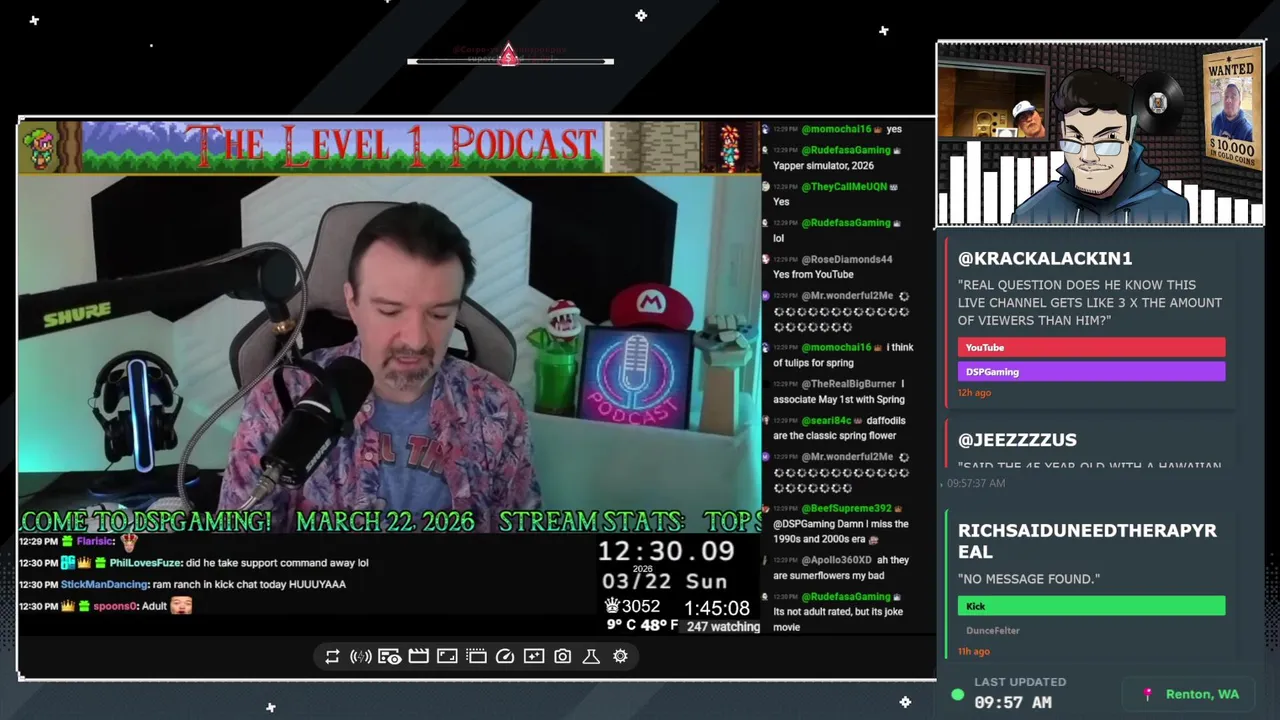Click the DunceFelter label
The height and width of the screenshot is (720, 1280).
tap(993, 631)
